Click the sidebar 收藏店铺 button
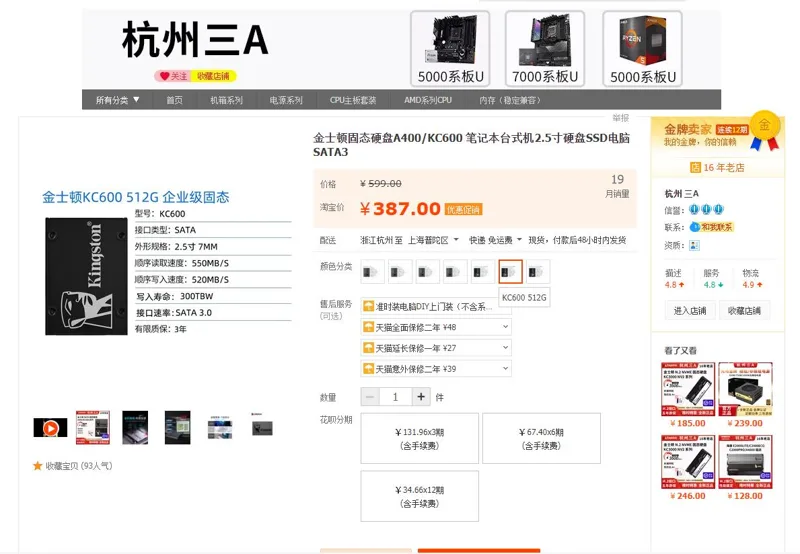 coord(744,311)
